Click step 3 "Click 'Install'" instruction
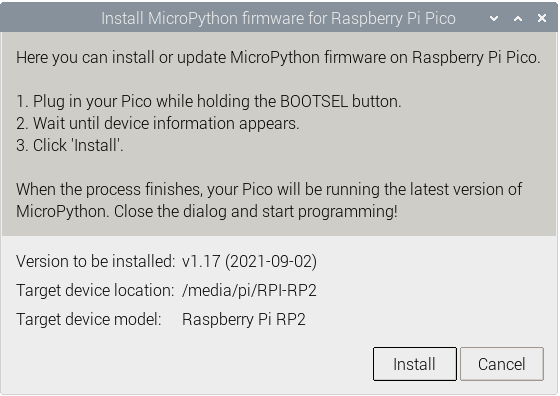 click(70, 145)
